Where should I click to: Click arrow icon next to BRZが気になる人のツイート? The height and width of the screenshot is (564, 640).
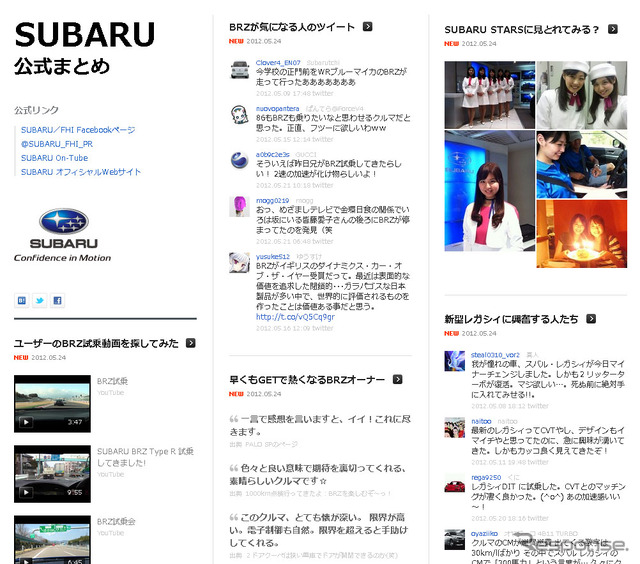tap(368, 27)
